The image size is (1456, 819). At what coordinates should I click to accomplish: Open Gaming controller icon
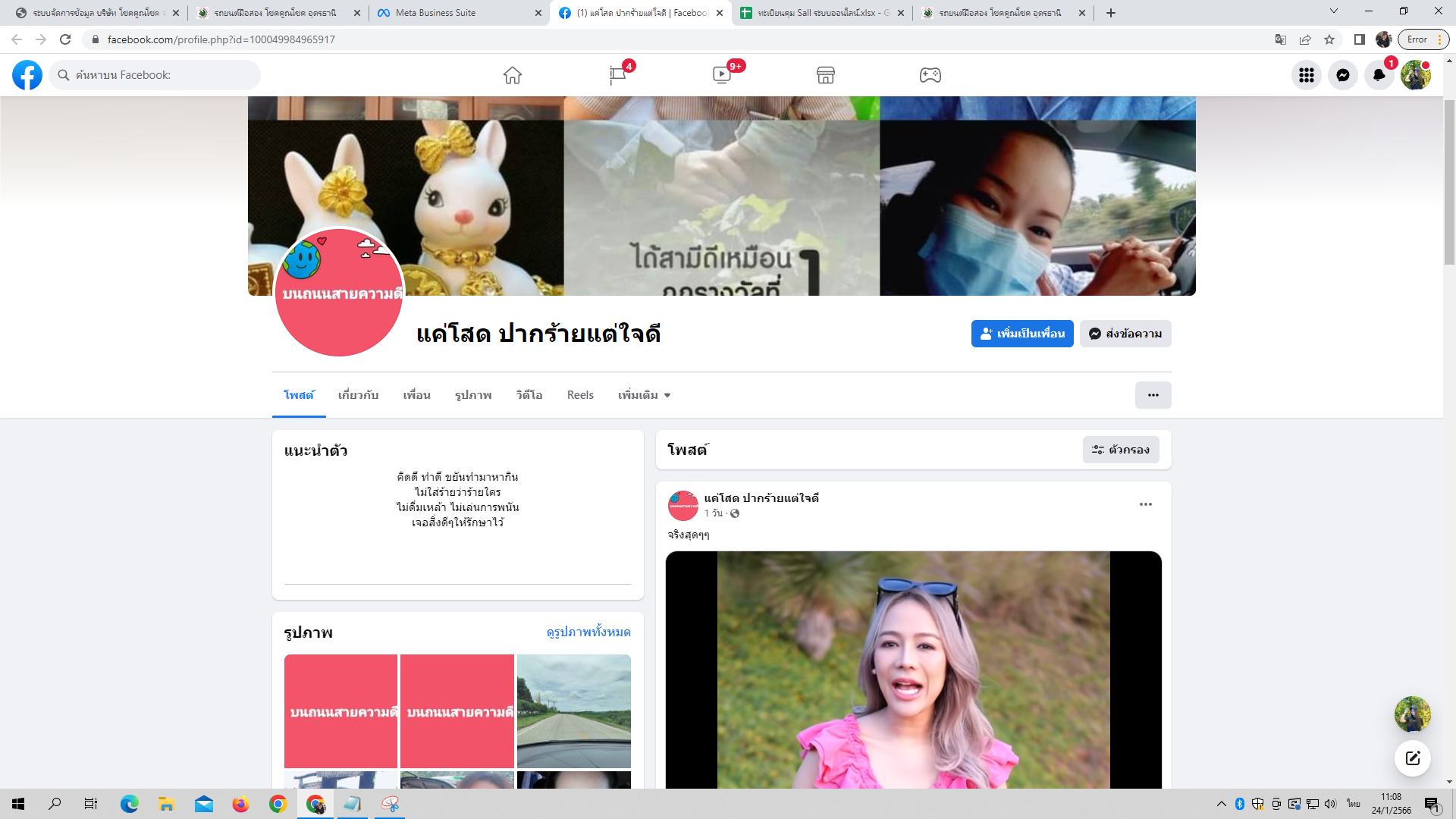tap(930, 75)
